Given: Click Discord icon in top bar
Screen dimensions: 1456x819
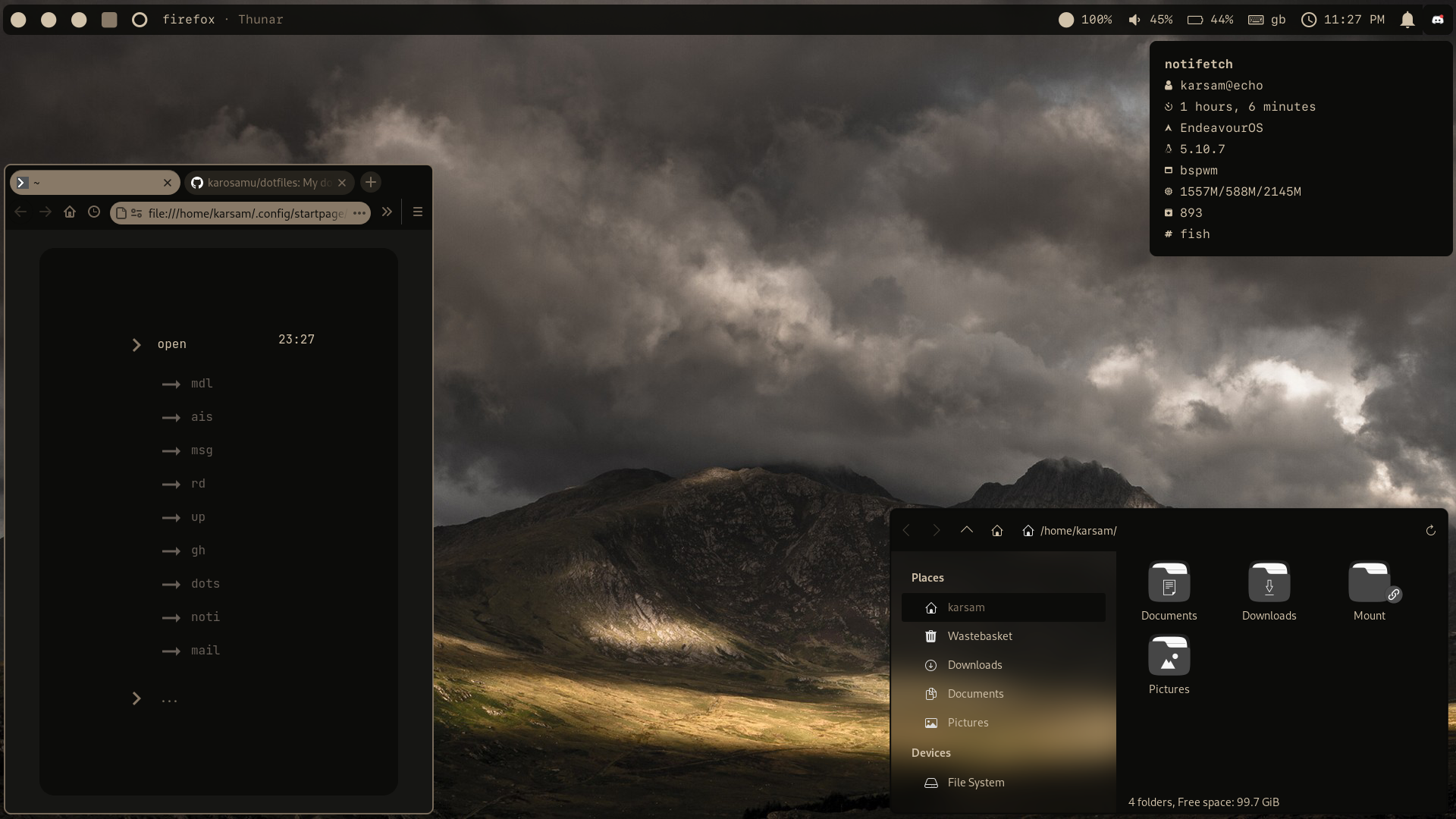Looking at the screenshot, I should point(1438,20).
